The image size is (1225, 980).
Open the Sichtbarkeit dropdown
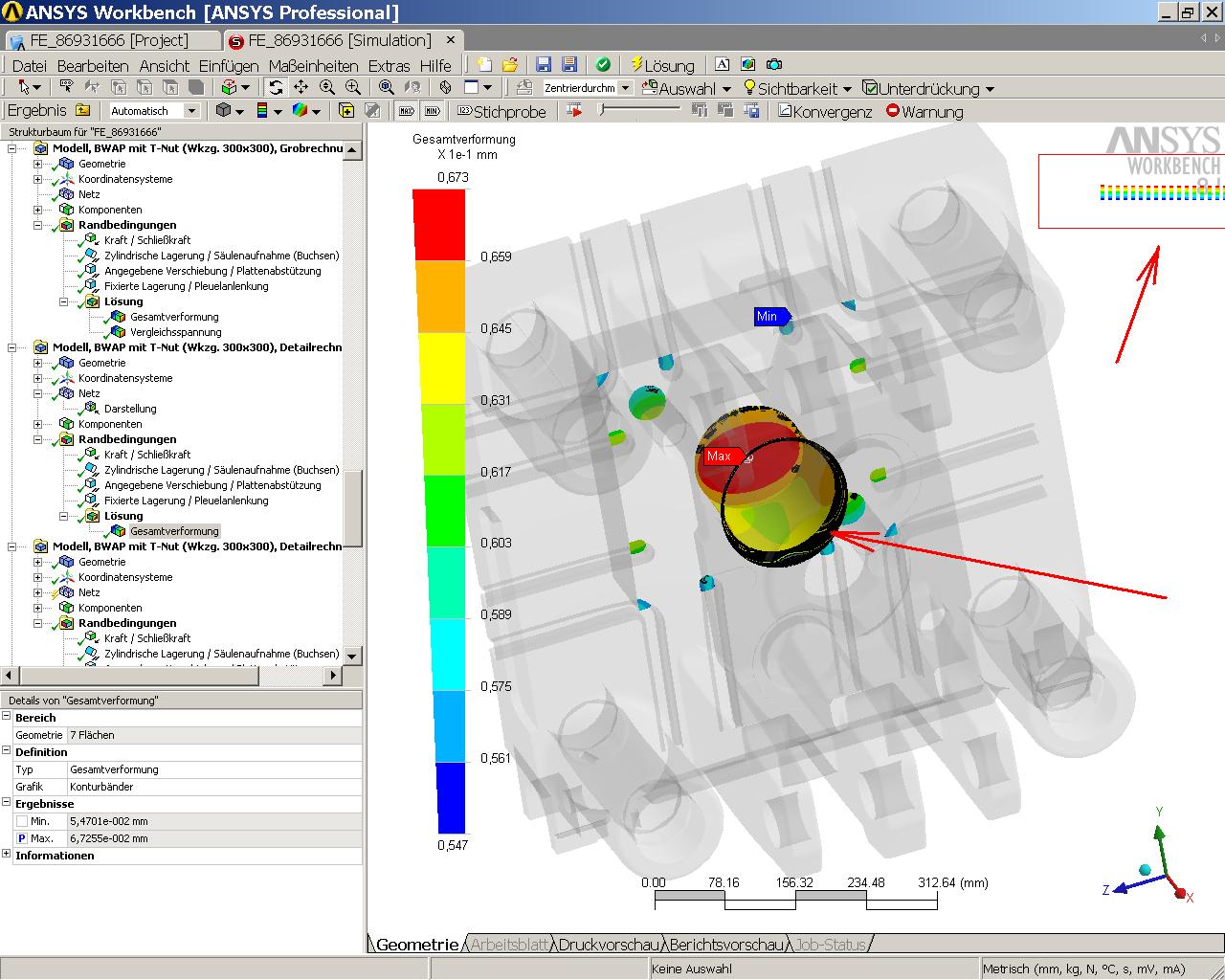pyautogui.click(x=797, y=88)
